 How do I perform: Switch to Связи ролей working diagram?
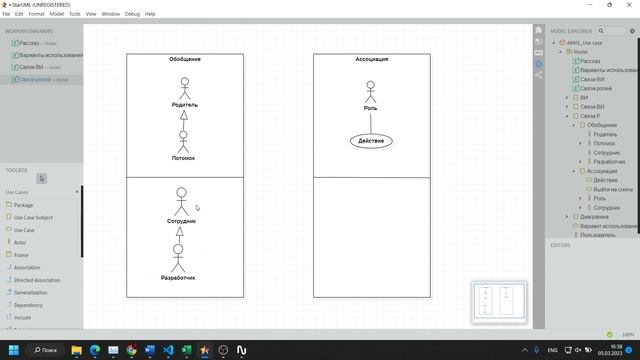point(42,79)
